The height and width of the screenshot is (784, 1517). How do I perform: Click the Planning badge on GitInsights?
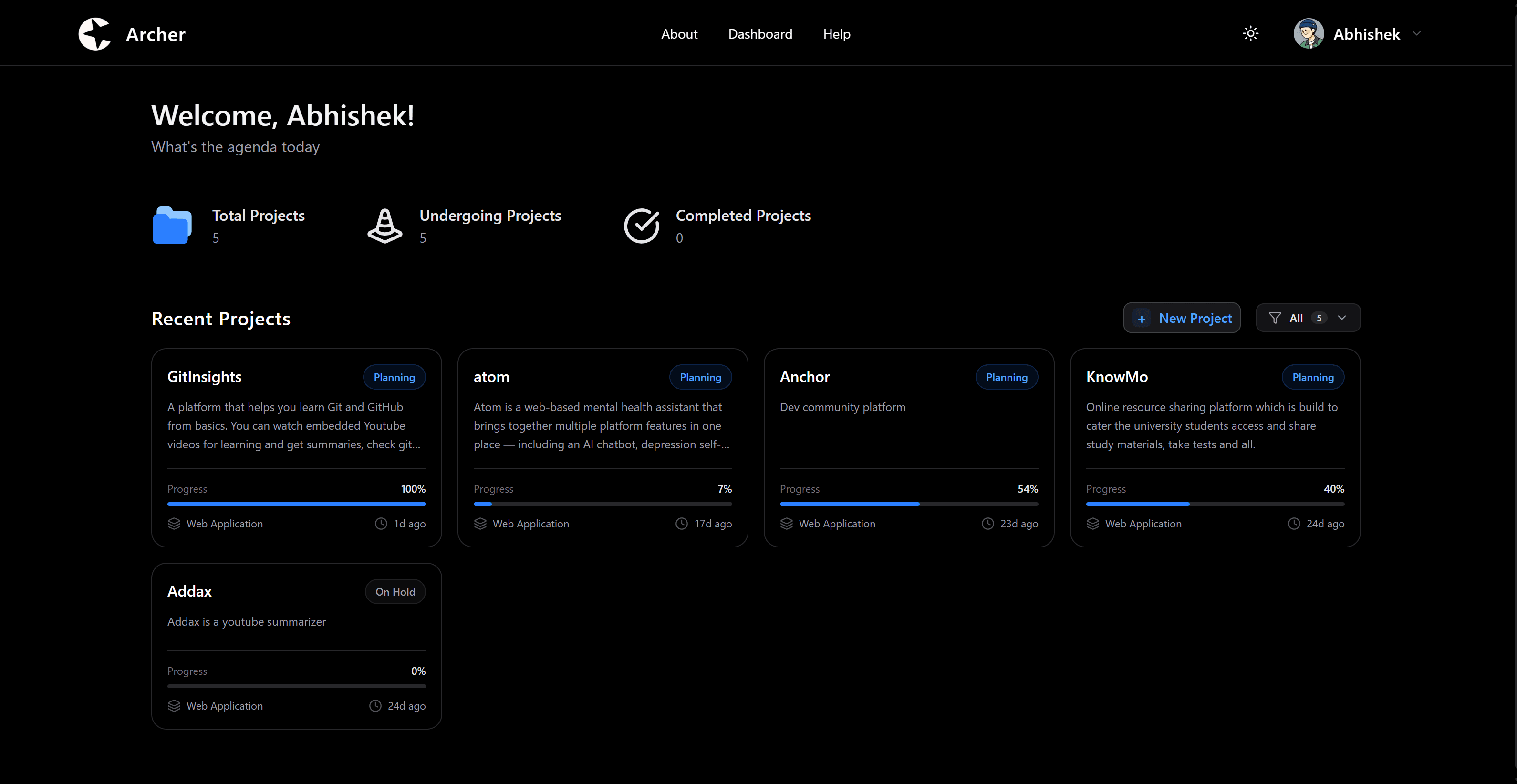click(394, 377)
